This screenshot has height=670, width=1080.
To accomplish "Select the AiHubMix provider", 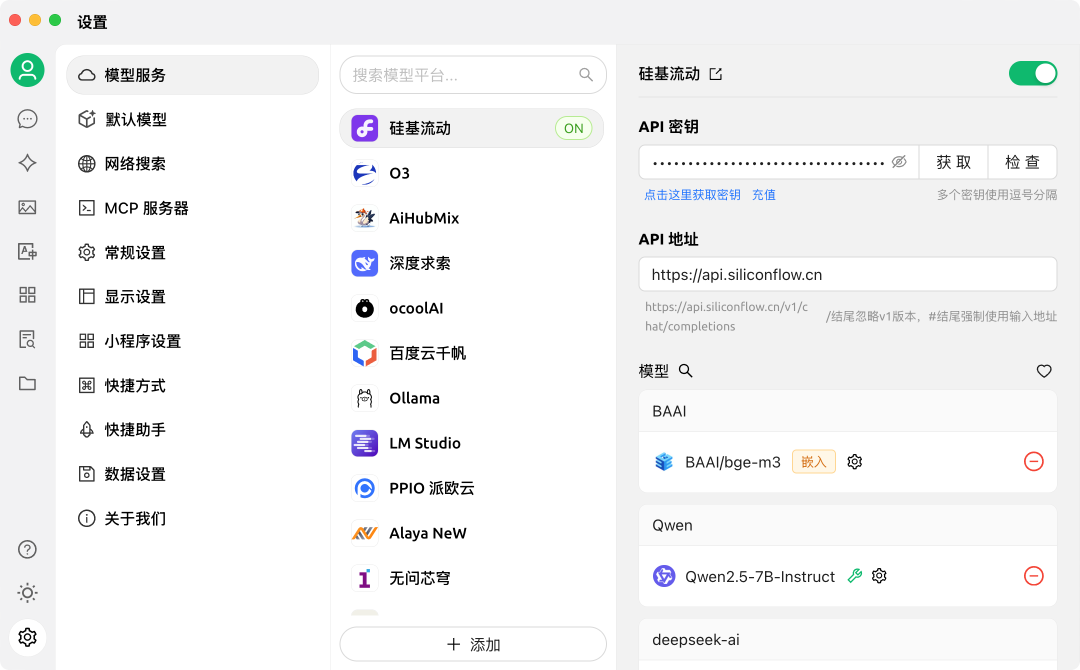I will (x=472, y=218).
